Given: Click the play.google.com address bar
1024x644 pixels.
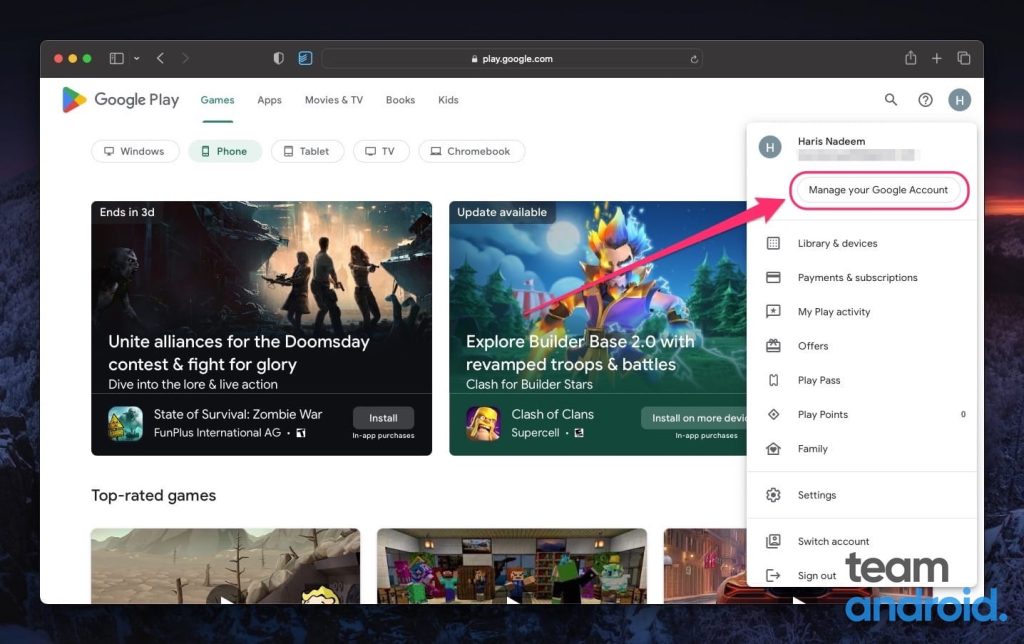Looking at the screenshot, I should pyautogui.click(x=511, y=59).
